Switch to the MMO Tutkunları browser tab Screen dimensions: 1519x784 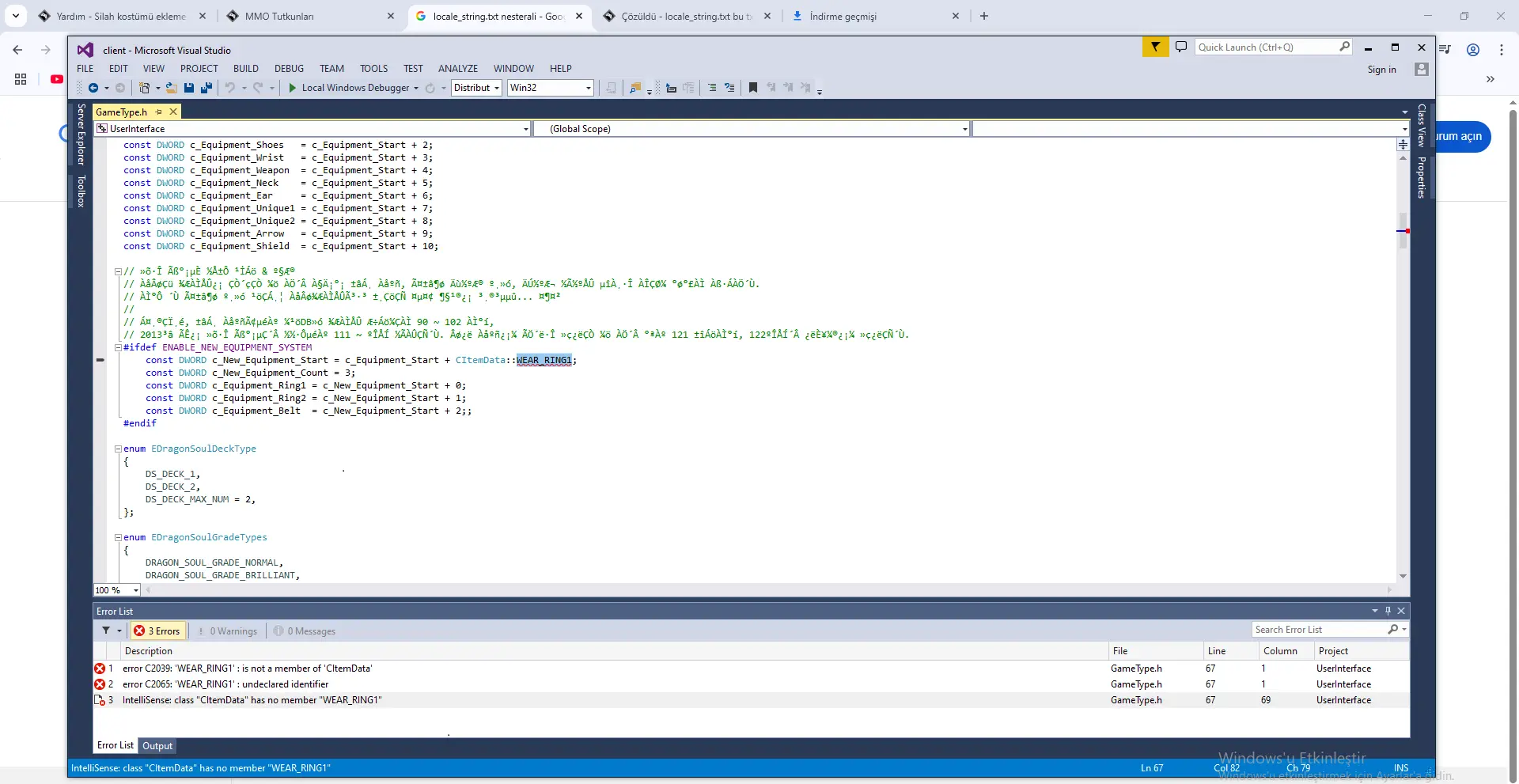pyautogui.click(x=309, y=16)
